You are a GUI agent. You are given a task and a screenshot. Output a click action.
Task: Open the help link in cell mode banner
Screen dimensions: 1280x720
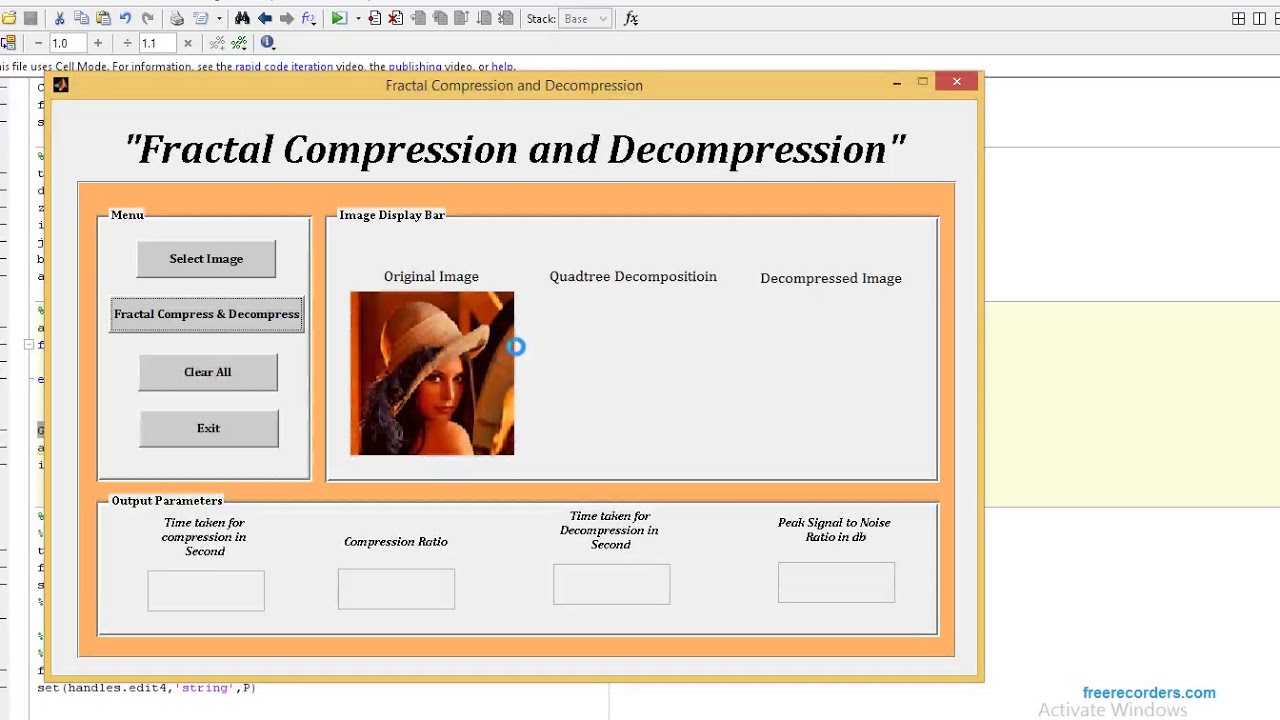tap(502, 67)
